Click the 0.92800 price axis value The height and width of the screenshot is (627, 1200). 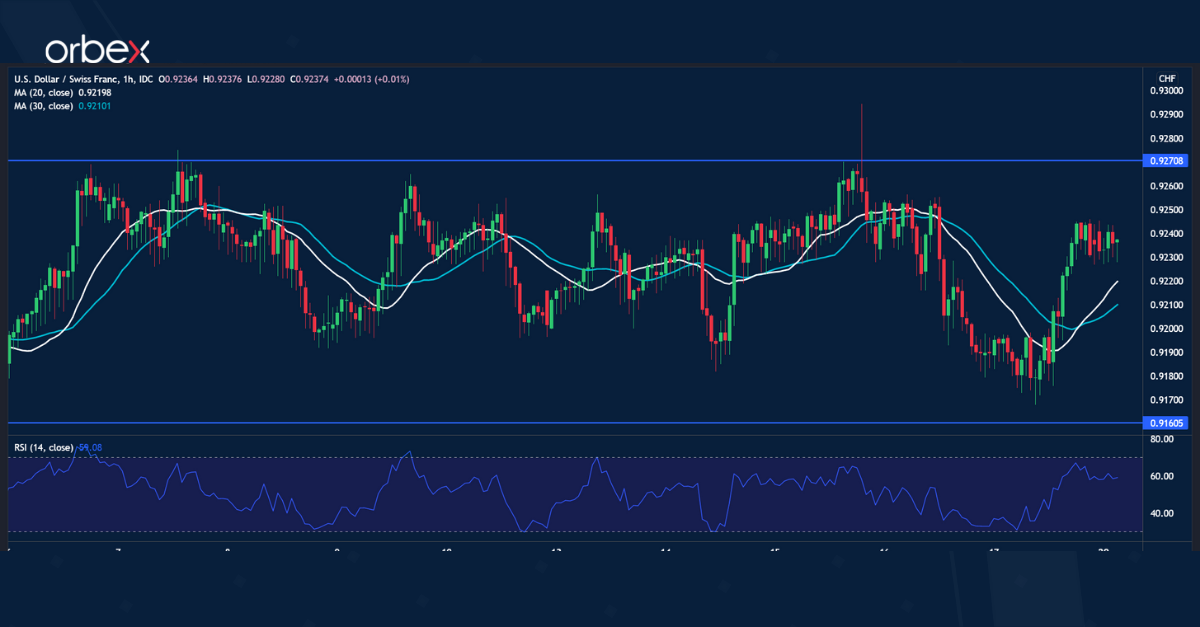pos(1166,139)
